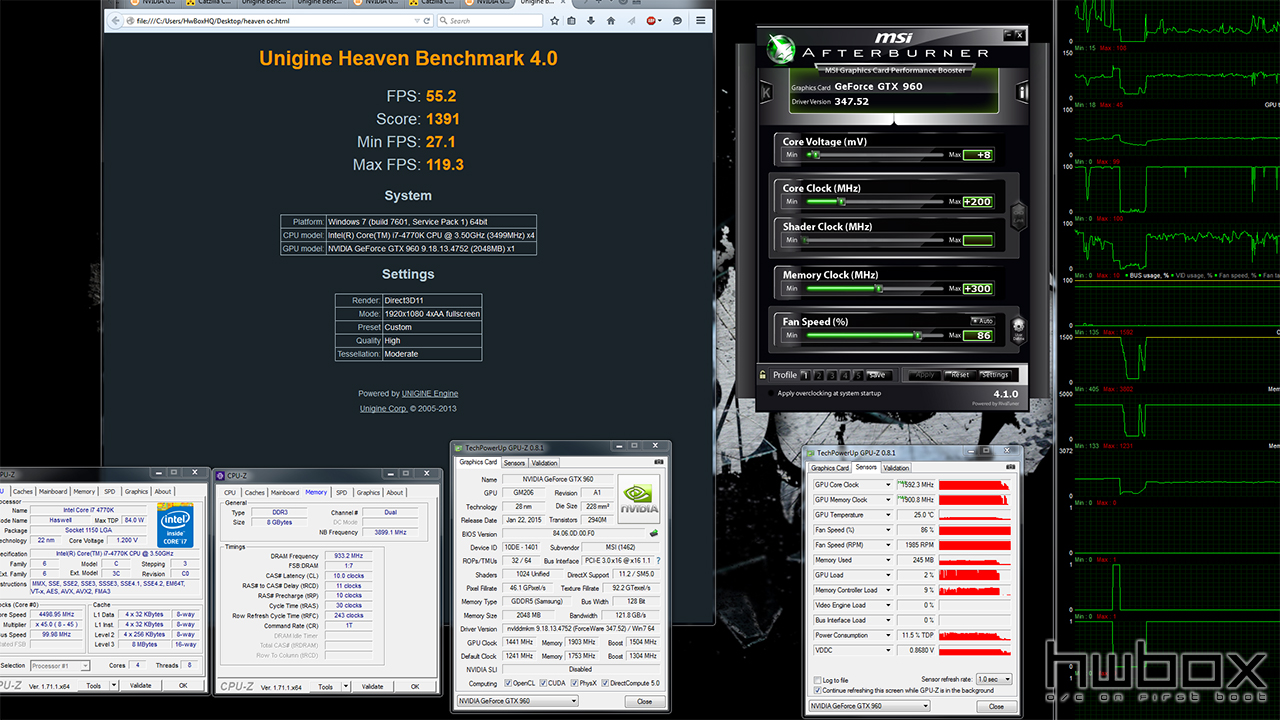Go back in Firefox history
Screen dimensions: 1280x720
(x=116, y=20)
